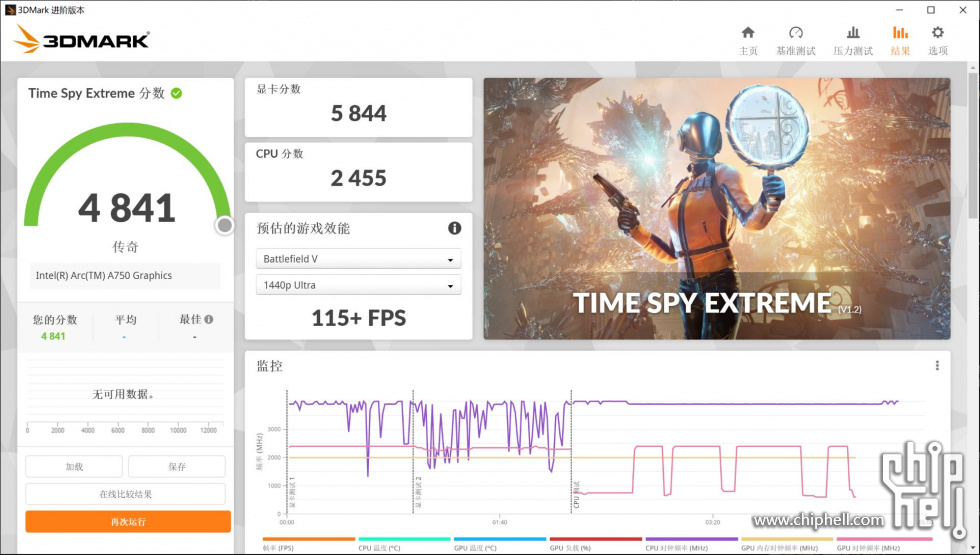This screenshot has height=555, width=980.
Task: Click info icon next to 最佳
Action: pyautogui.click(x=209, y=319)
